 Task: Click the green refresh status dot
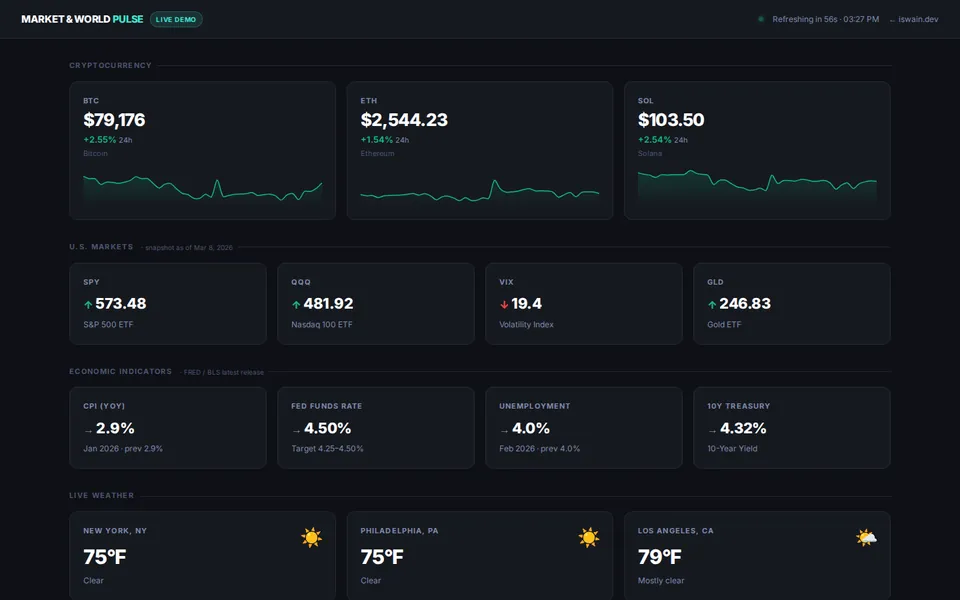[x=761, y=19]
